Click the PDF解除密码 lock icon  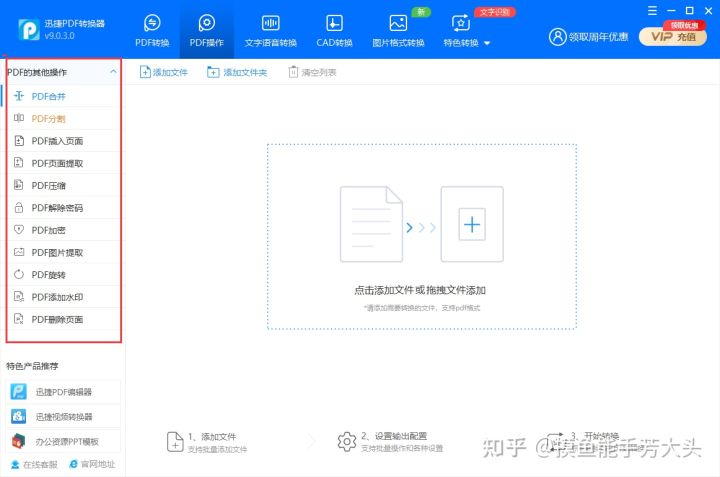point(19,208)
